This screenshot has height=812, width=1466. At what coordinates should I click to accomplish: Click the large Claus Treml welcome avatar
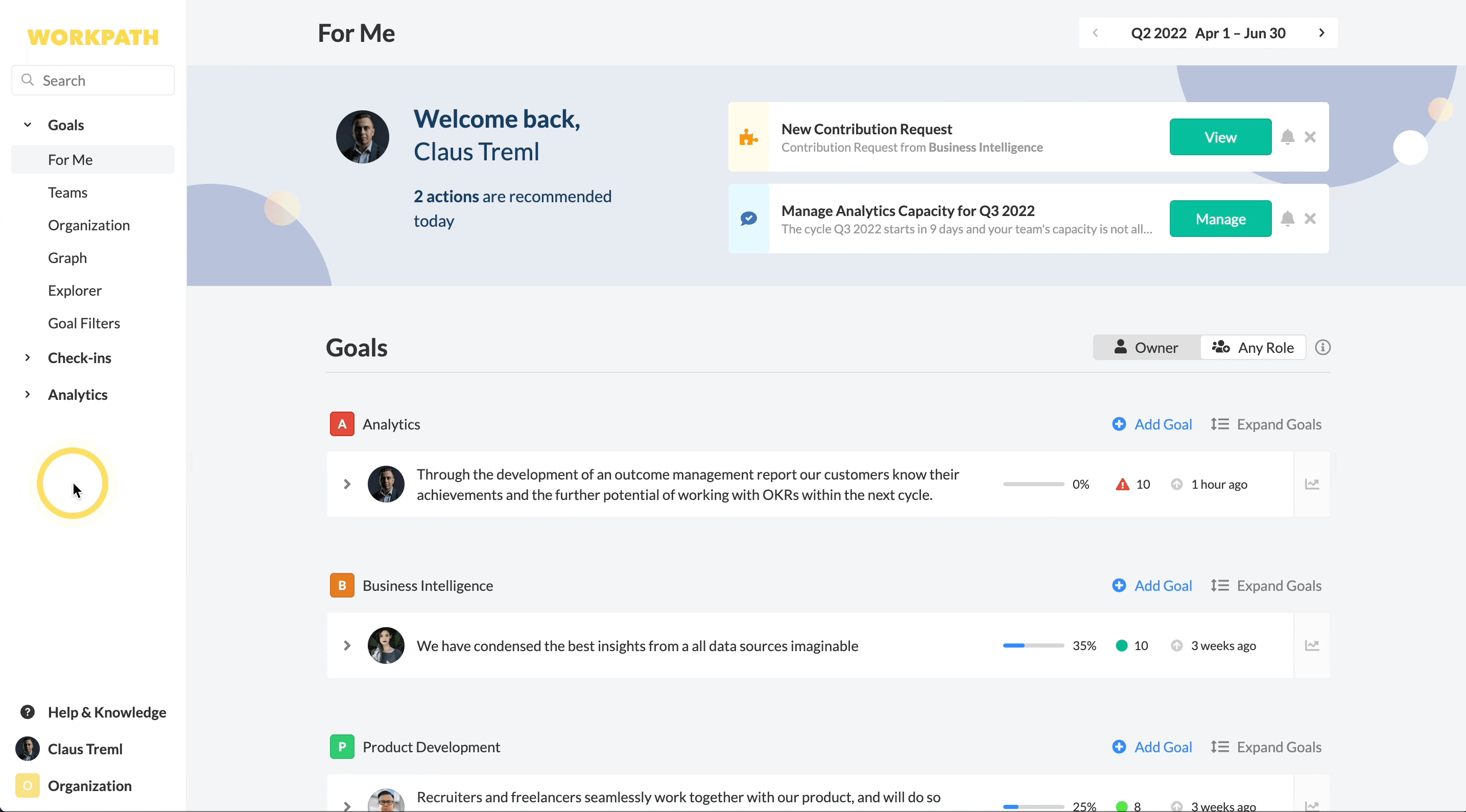point(362,136)
